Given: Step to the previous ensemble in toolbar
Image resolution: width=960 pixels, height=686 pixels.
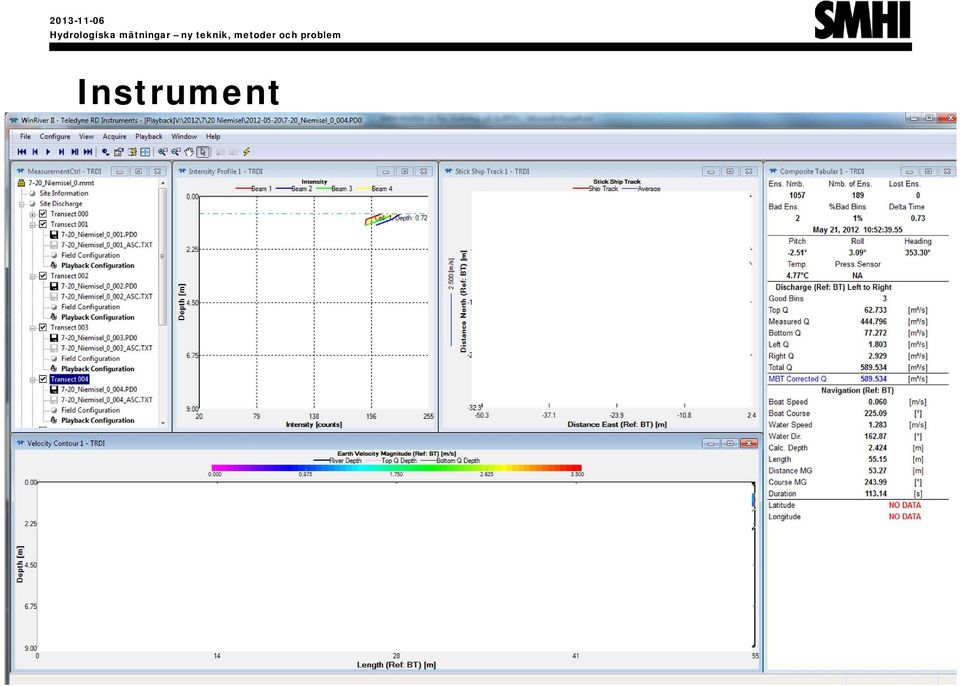Looking at the screenshot, I should point(35,152).
